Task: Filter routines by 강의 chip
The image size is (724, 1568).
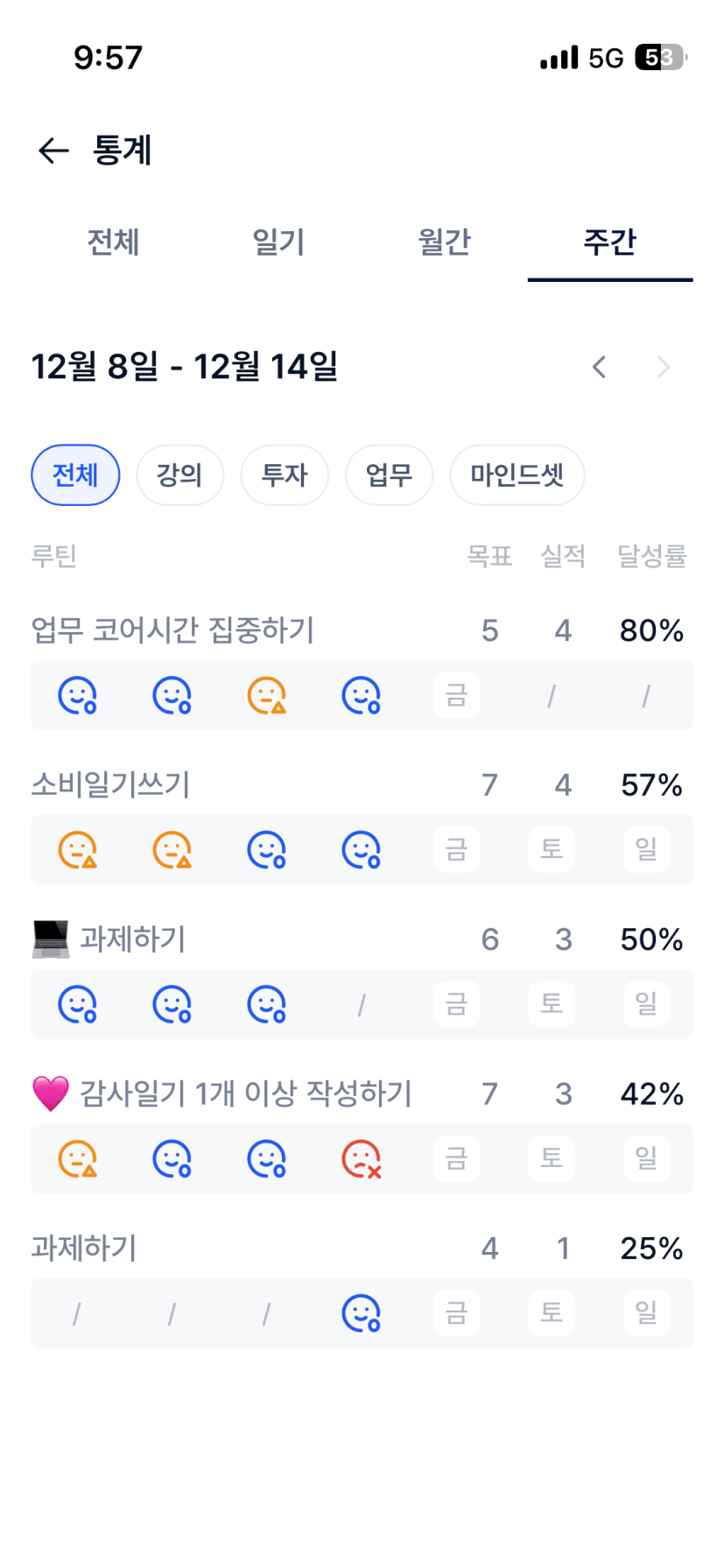Action: click(x=179, y=475)
